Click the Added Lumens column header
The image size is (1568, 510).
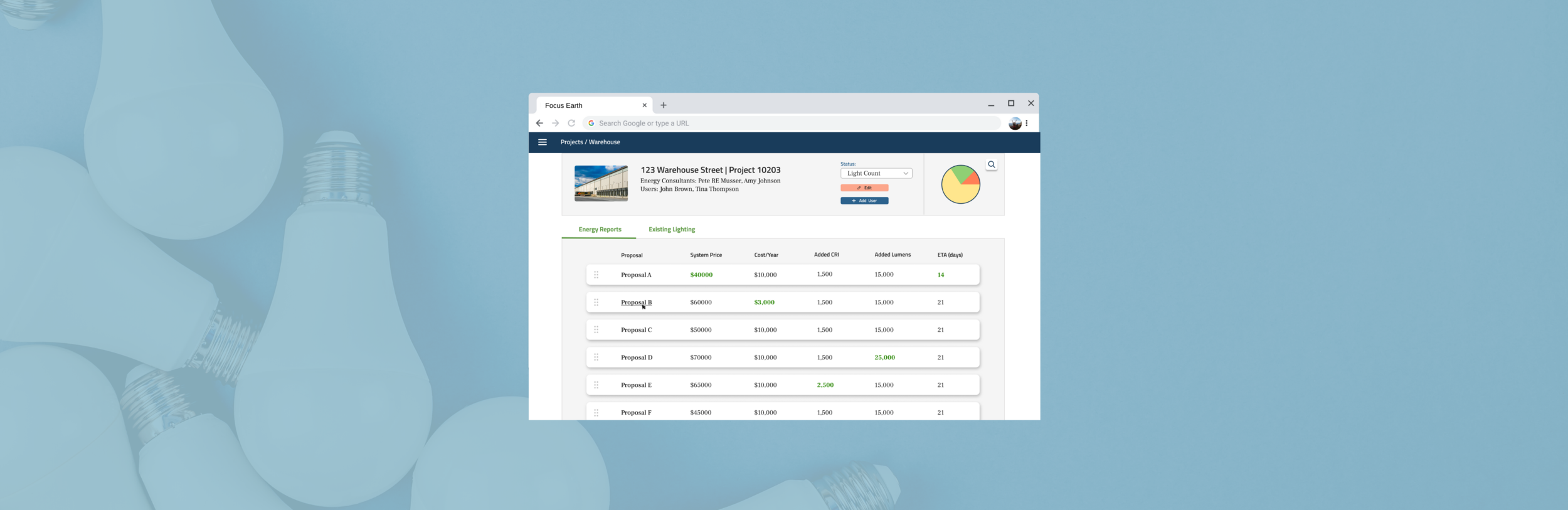(x=893, y=255)
